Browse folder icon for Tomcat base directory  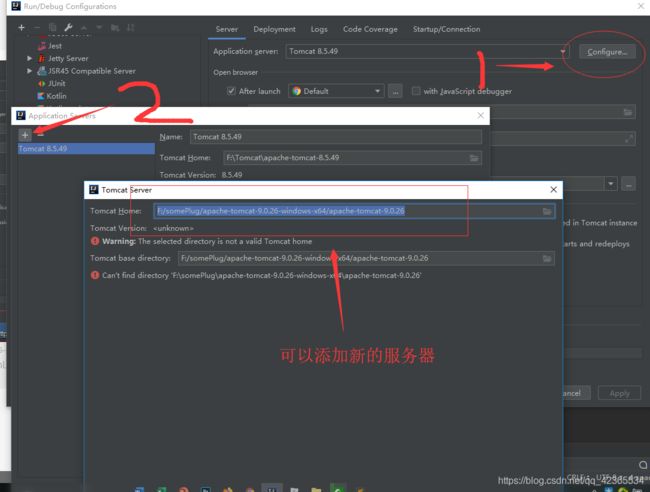point(547,259)
